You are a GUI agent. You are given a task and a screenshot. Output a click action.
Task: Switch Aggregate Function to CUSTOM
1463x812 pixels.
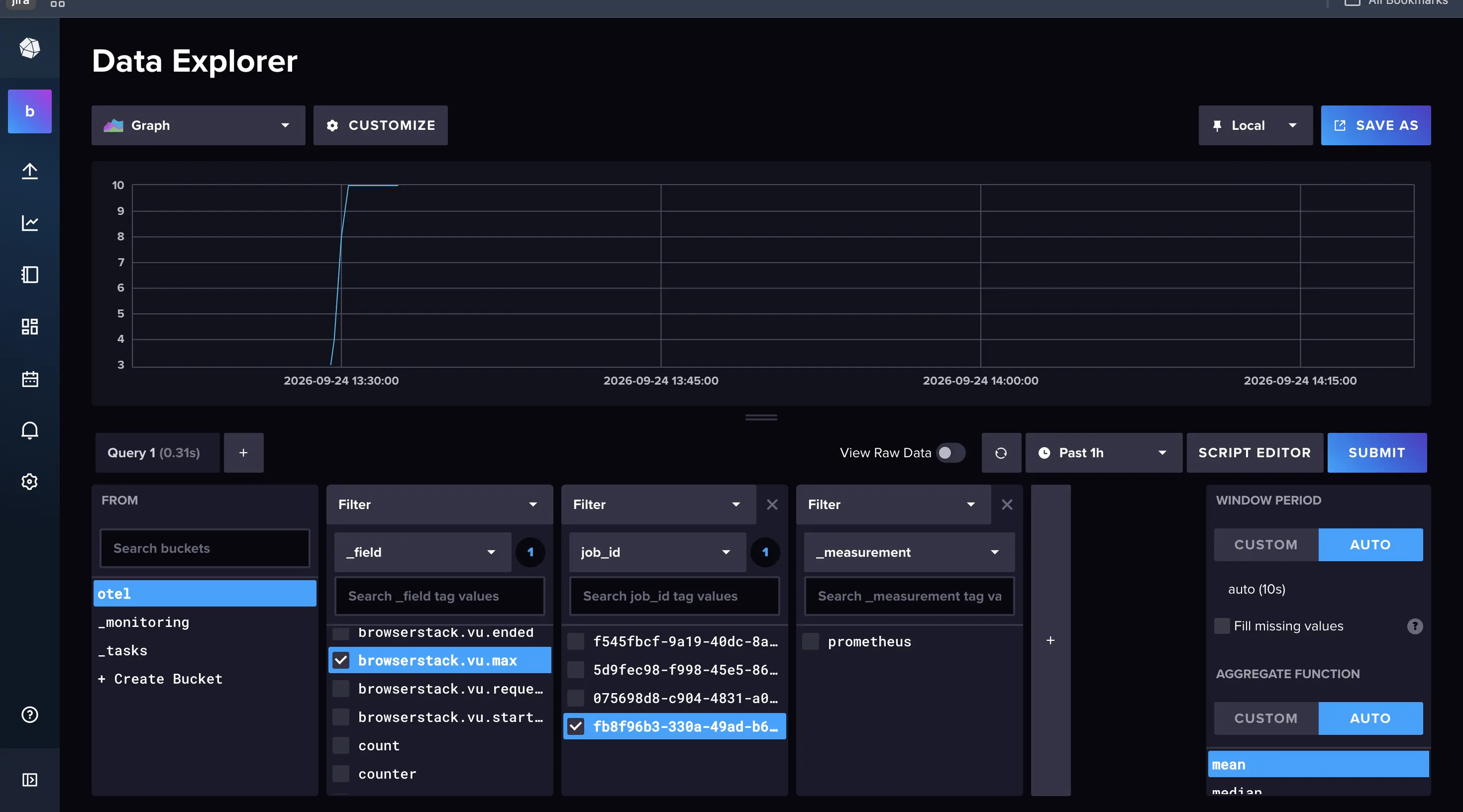click(x=1266, y=719)
